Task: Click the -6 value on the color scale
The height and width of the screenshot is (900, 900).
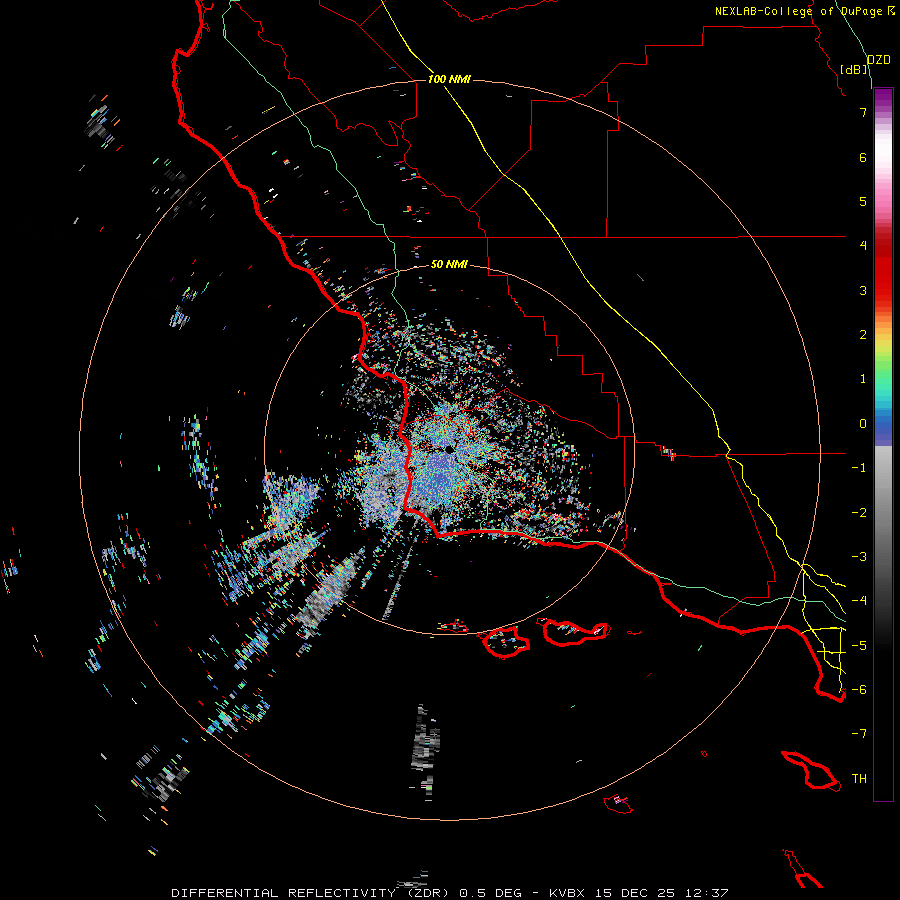Action: coord(859,690)
